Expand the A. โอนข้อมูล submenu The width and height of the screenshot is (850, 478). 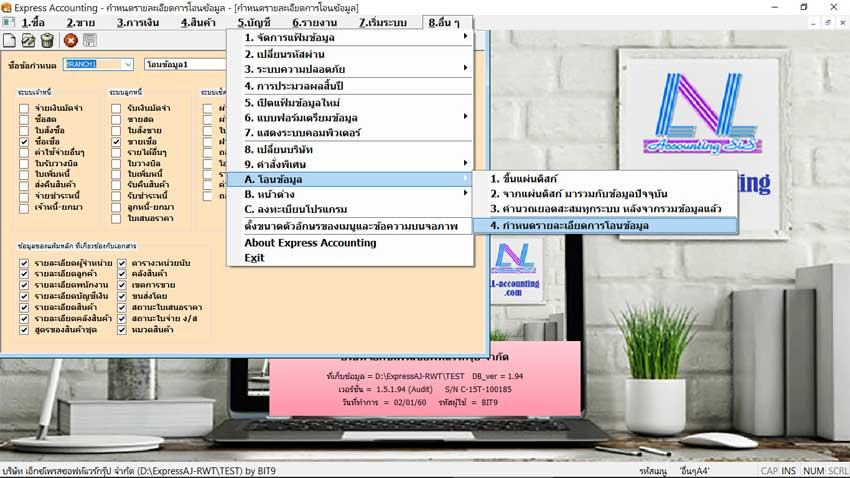(350, 179)
